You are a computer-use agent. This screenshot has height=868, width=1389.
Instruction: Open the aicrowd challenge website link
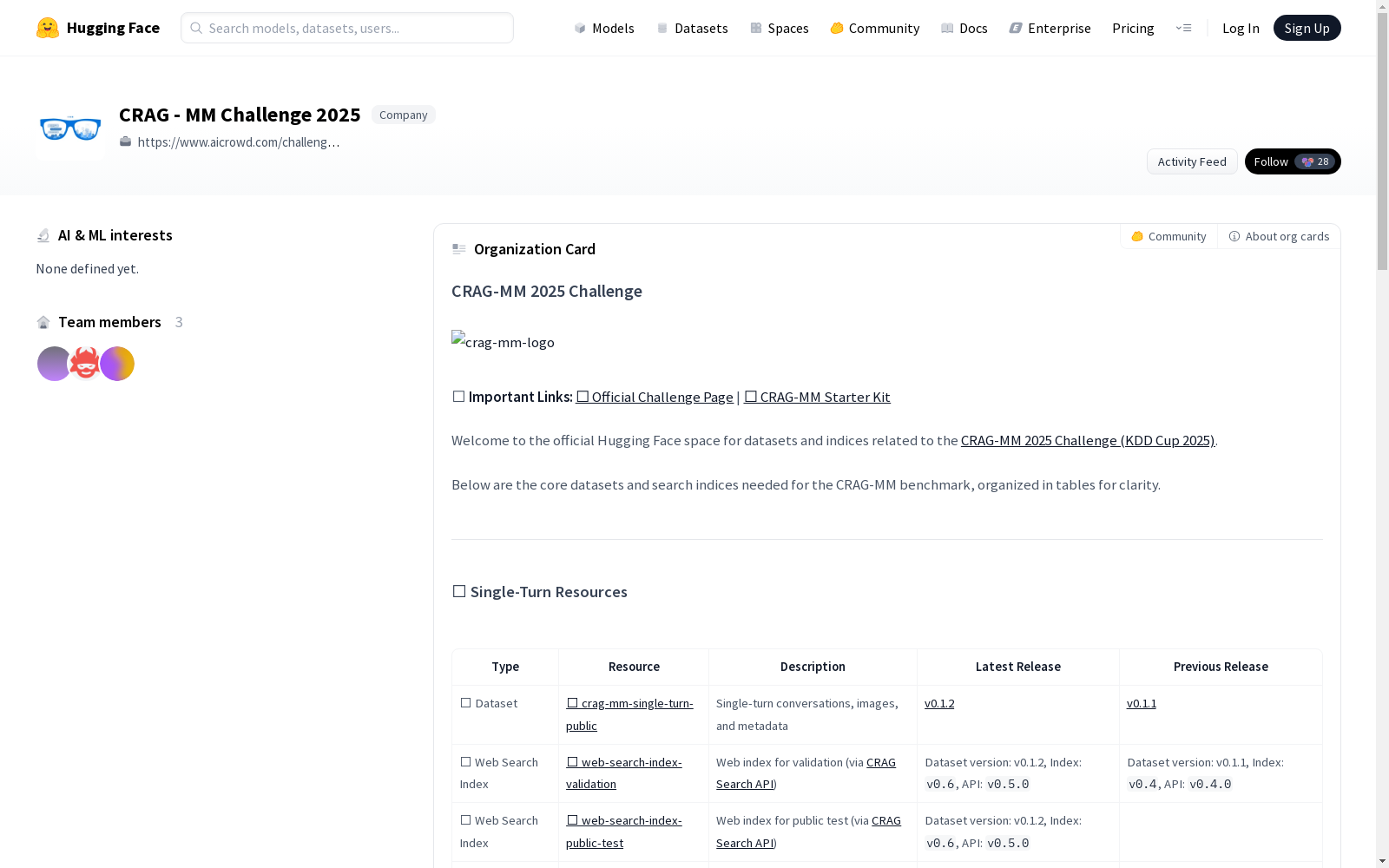pos(239,141)
